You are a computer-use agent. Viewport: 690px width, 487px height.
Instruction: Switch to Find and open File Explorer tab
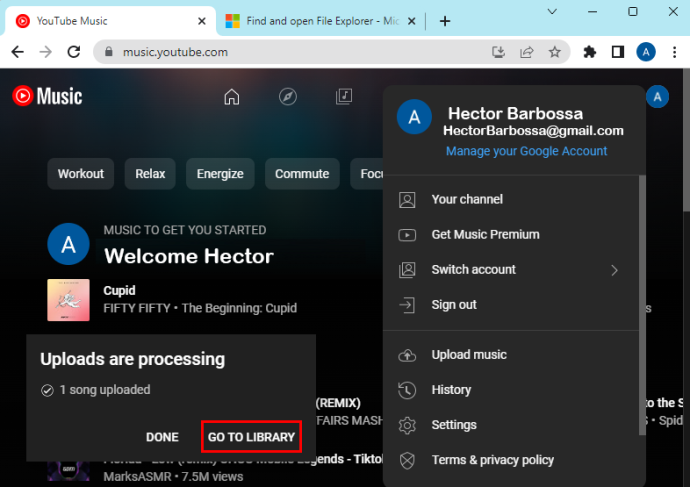coord(322,21)
